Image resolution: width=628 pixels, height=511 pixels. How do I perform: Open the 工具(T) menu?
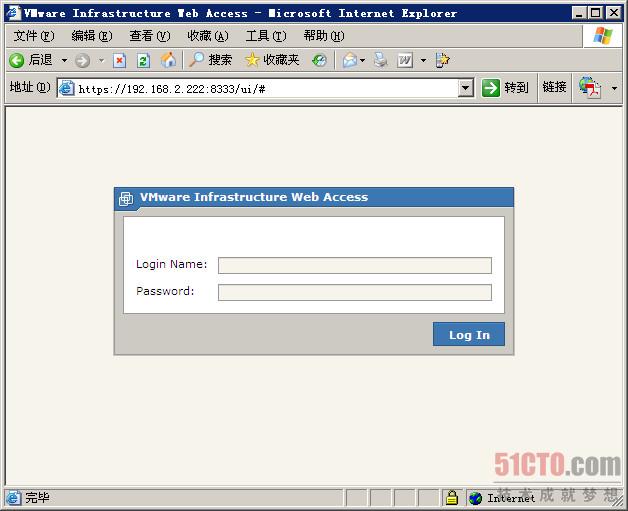click(x=266, y=36)
